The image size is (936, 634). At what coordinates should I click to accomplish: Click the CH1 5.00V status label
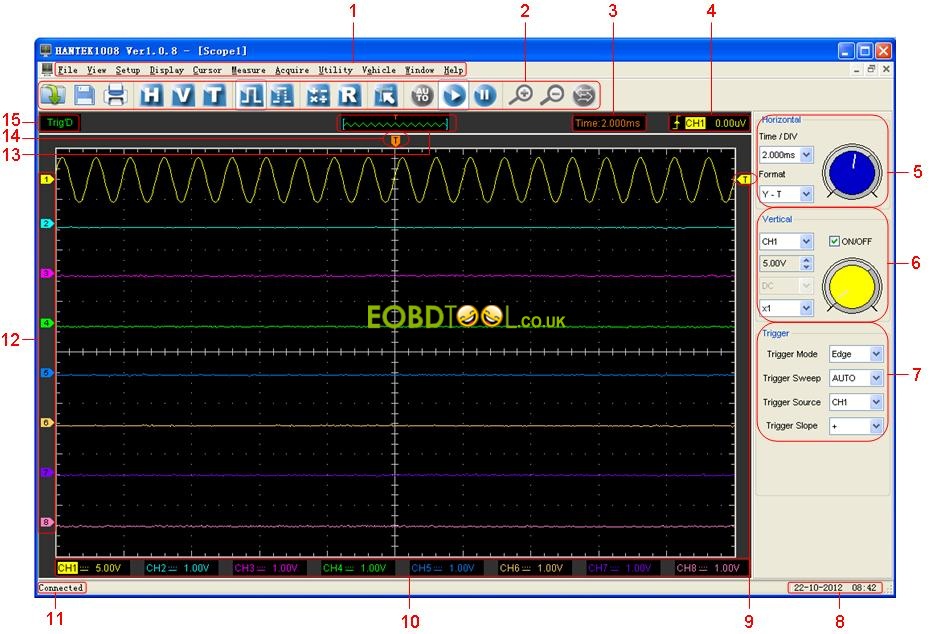pyautogui.click(x=90, y=568)
